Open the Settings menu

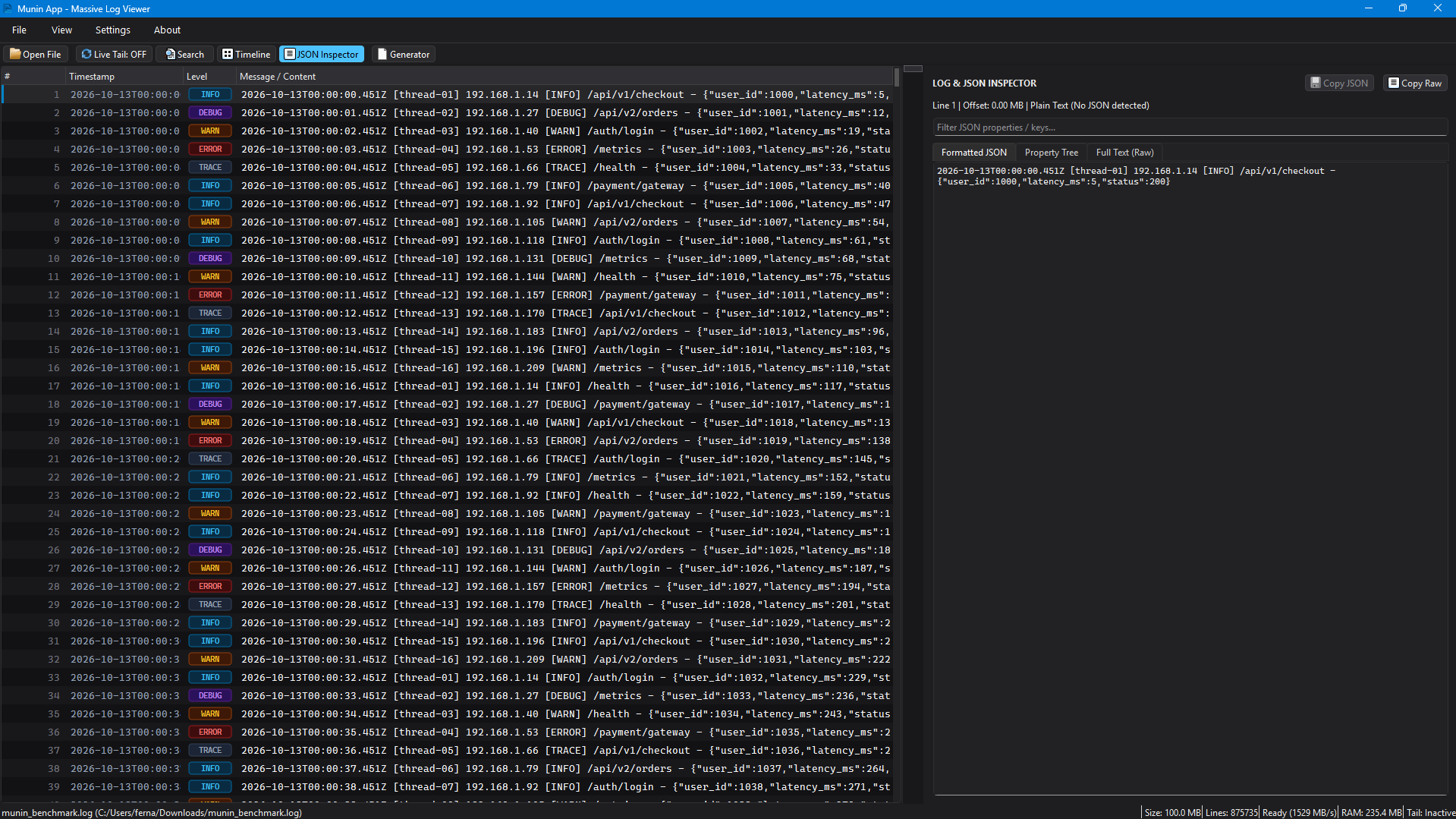113,30
